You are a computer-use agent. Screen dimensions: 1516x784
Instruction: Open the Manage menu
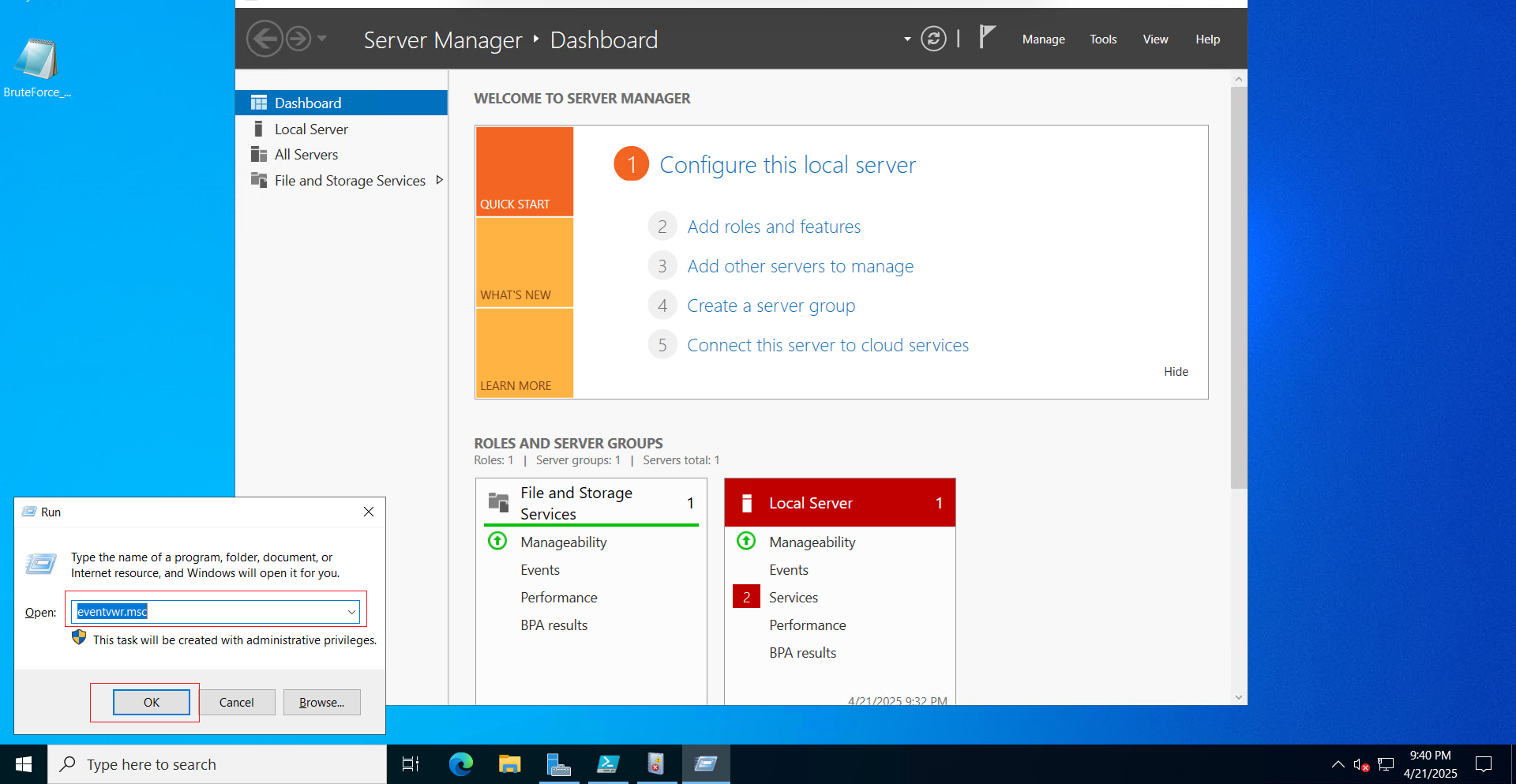[1043, 39]
